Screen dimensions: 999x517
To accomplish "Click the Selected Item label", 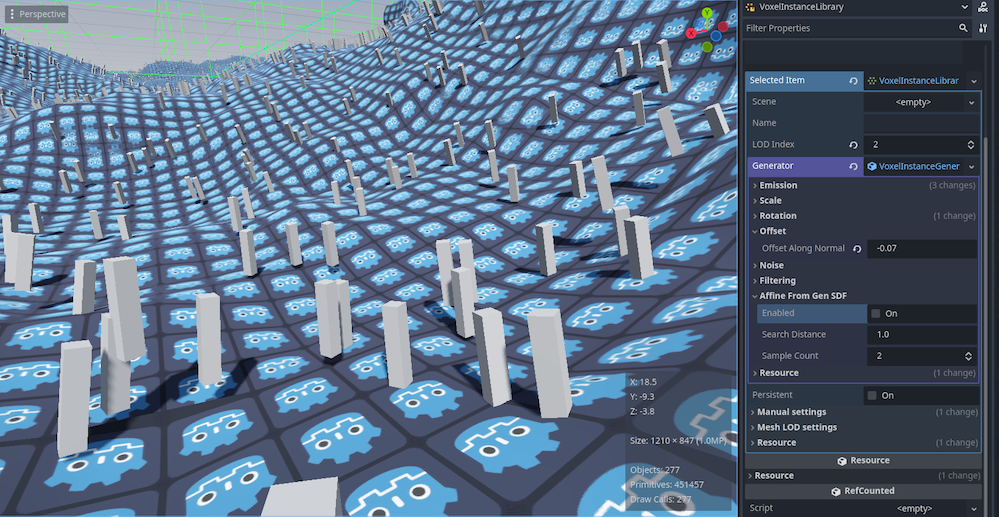I will point(777,80).
